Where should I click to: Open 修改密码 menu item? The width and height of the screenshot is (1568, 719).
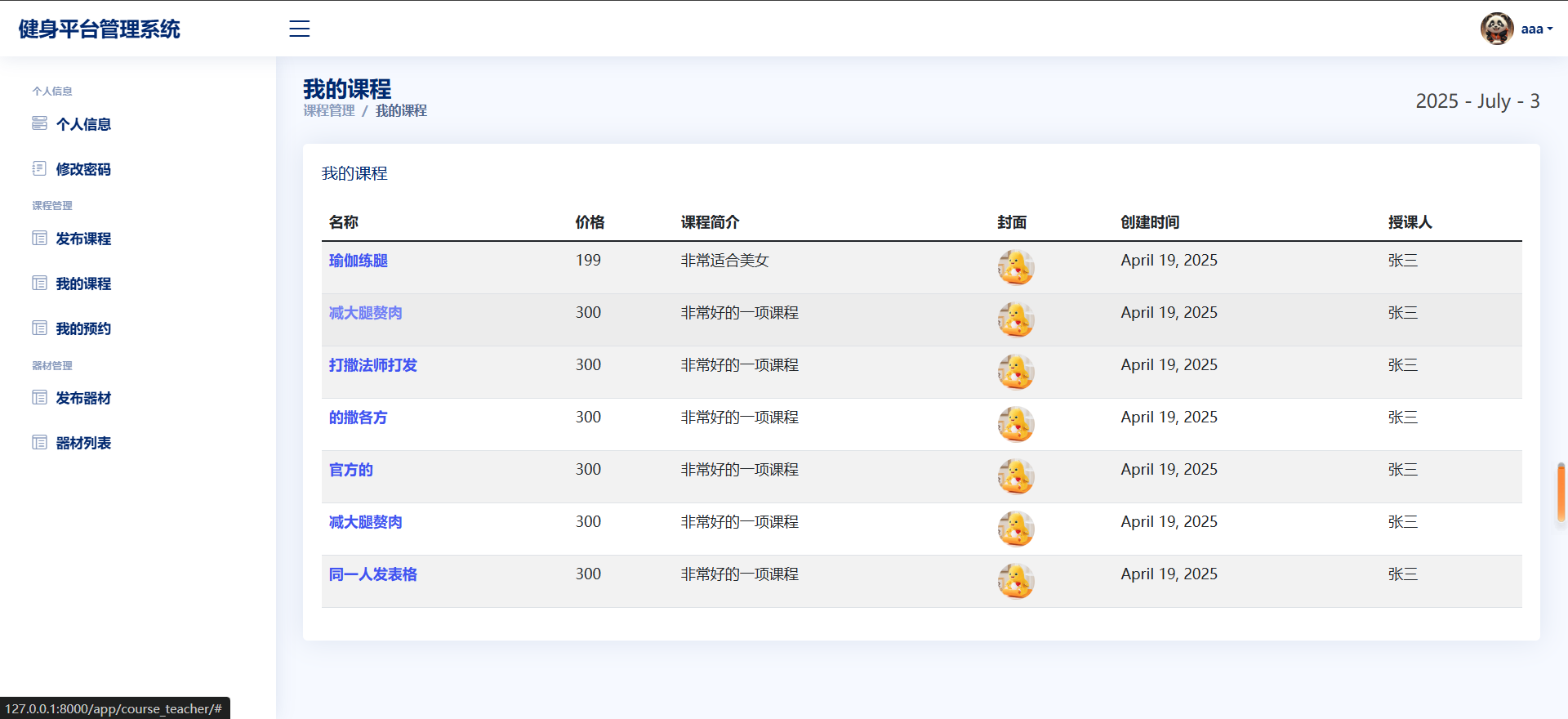tap(83, 169)
